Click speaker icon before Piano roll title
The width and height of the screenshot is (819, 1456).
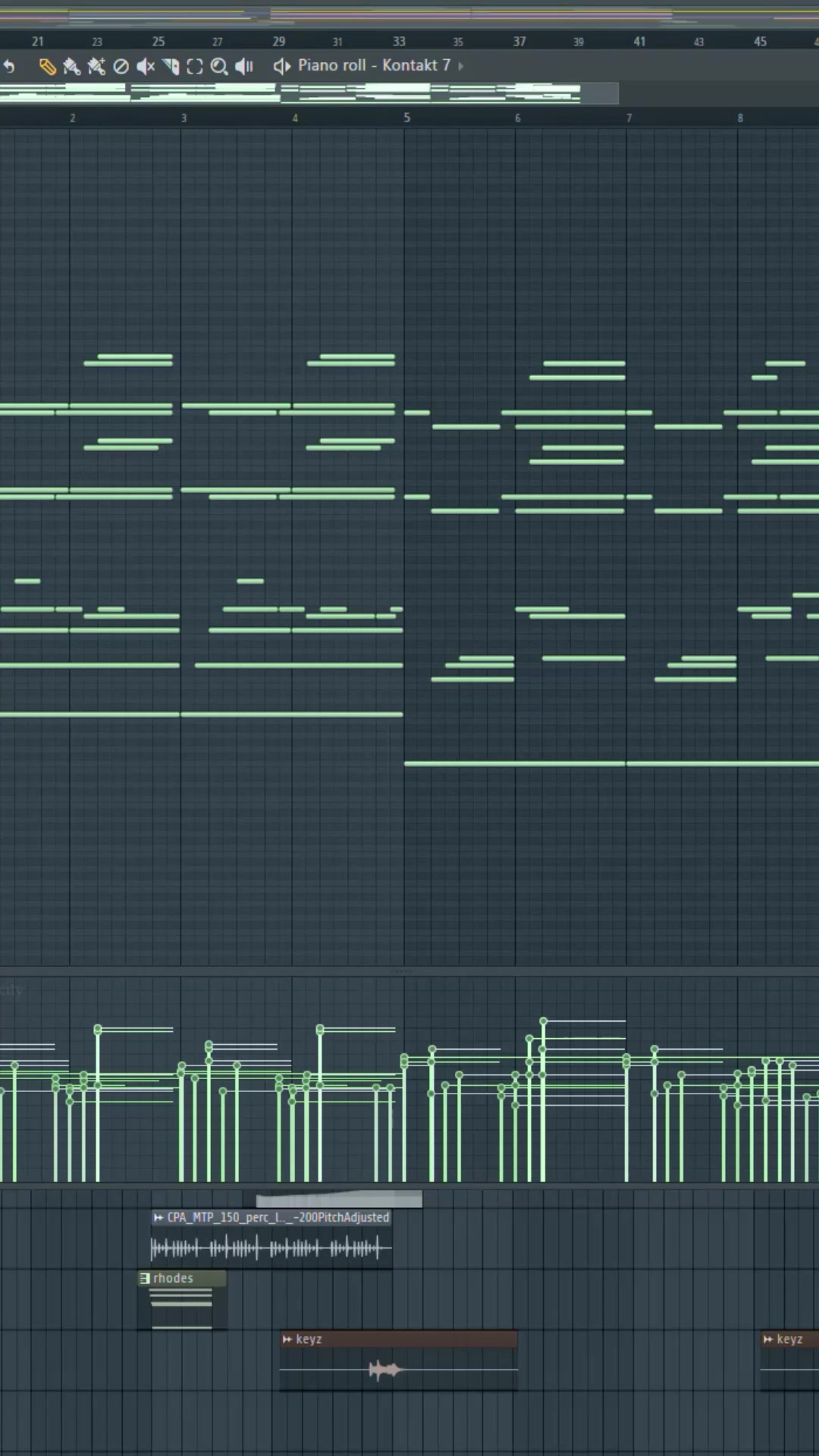281,67
